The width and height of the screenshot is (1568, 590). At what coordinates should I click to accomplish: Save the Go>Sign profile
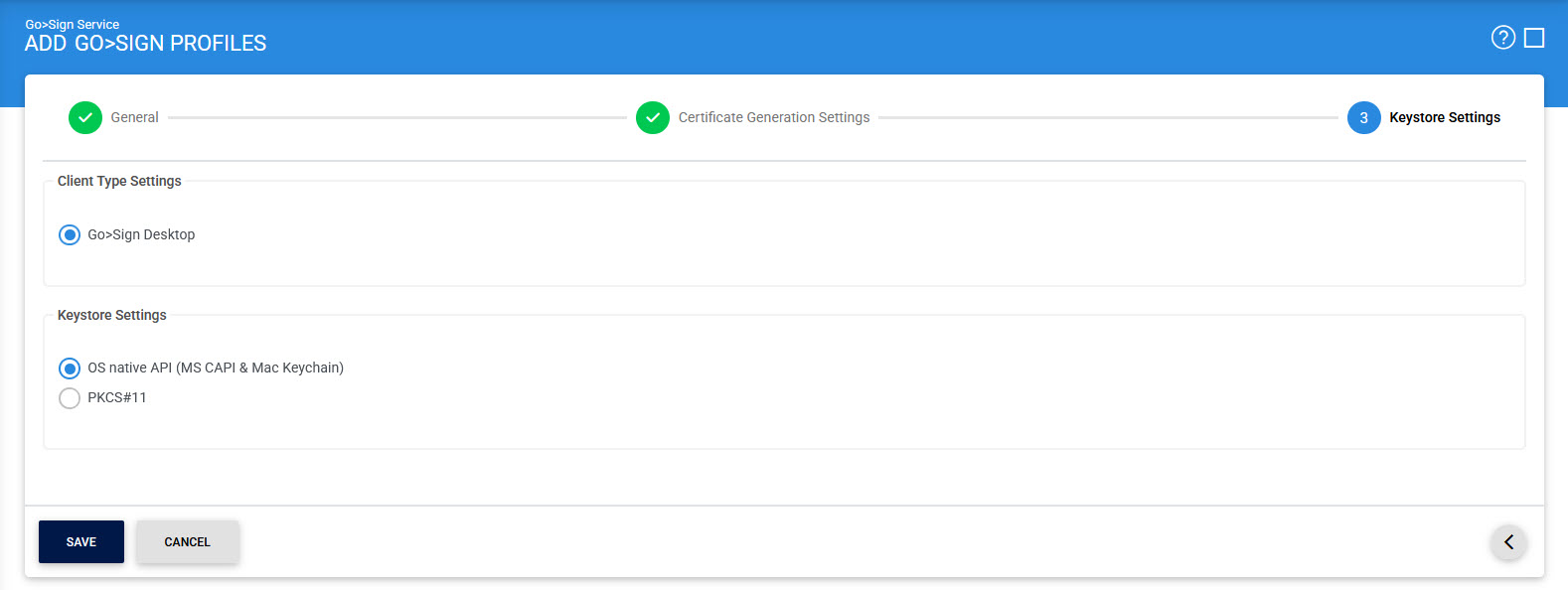[81, 542]
